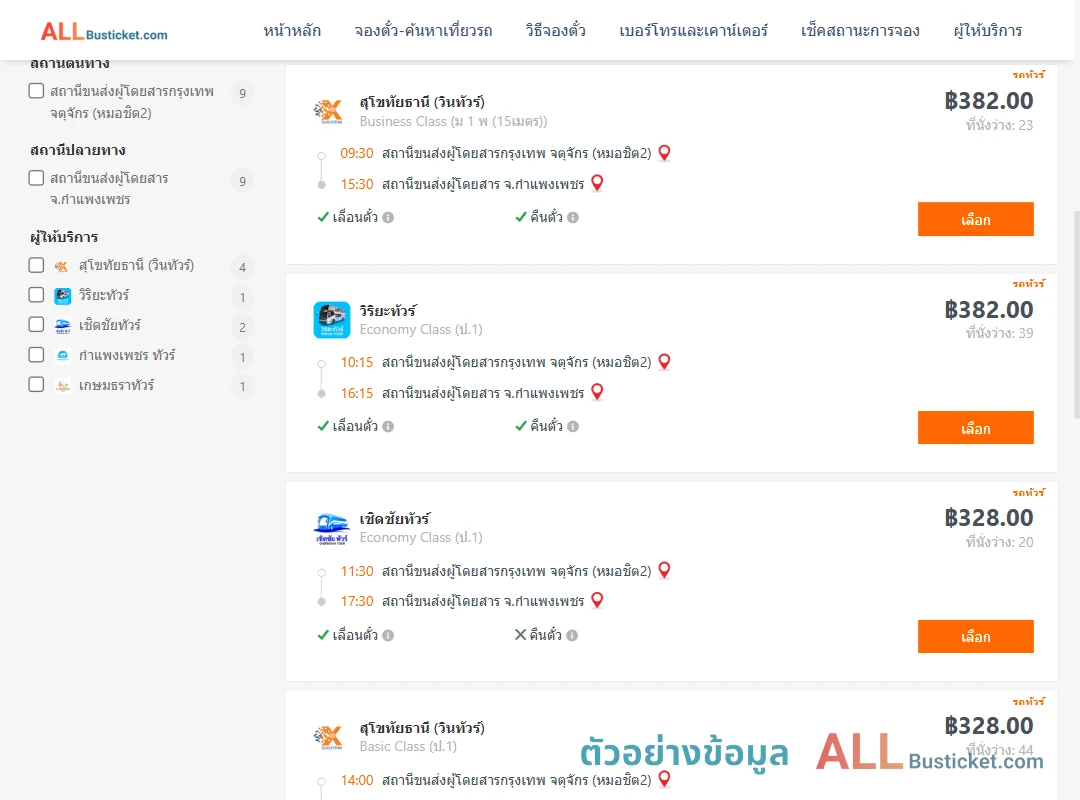Open map pin for 09:30 departure station
1080x800 pixels.
pos(665,153)
